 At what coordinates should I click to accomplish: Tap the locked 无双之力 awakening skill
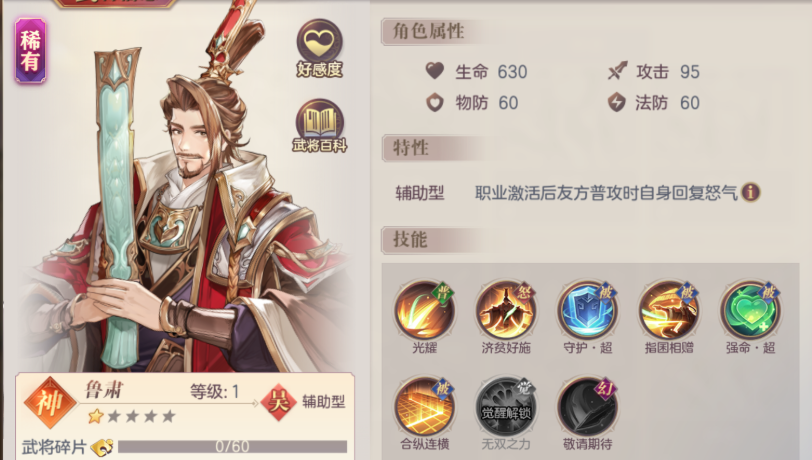click(x=506, y=407)
